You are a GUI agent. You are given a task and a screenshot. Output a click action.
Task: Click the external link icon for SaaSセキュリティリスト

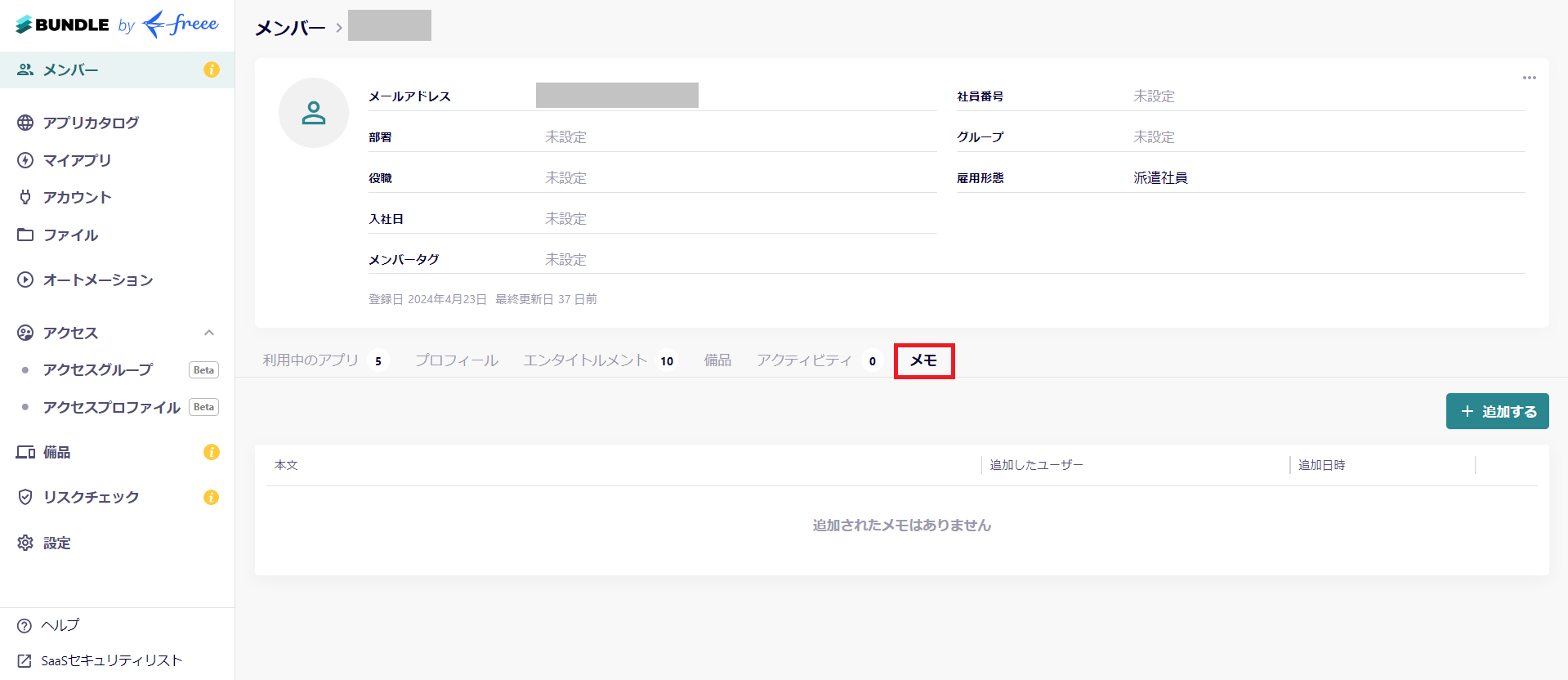[25, 660]
